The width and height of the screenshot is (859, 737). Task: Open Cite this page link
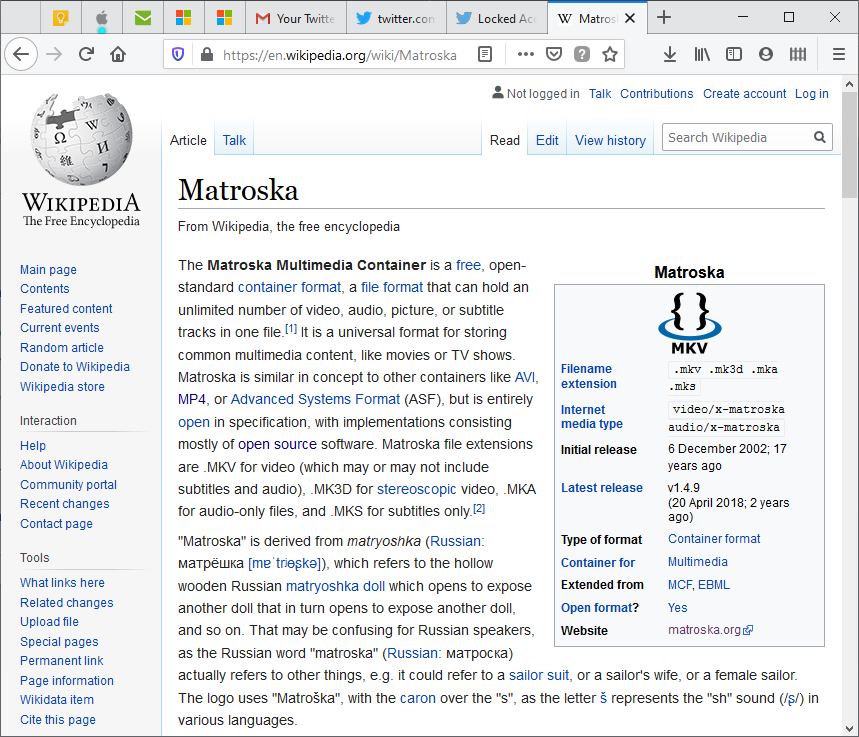[58, 719]
